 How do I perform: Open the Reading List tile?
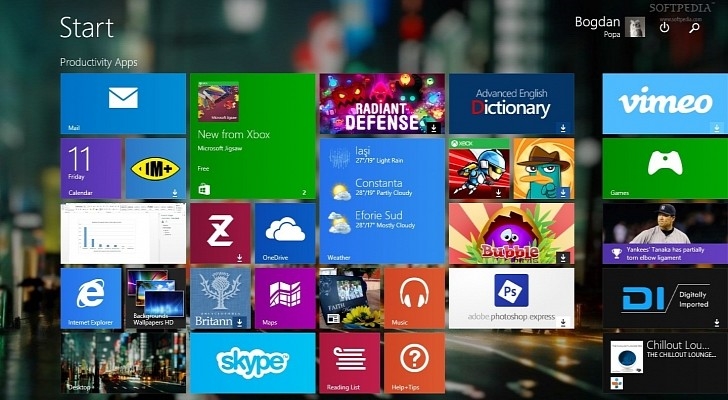click(349, 362)
